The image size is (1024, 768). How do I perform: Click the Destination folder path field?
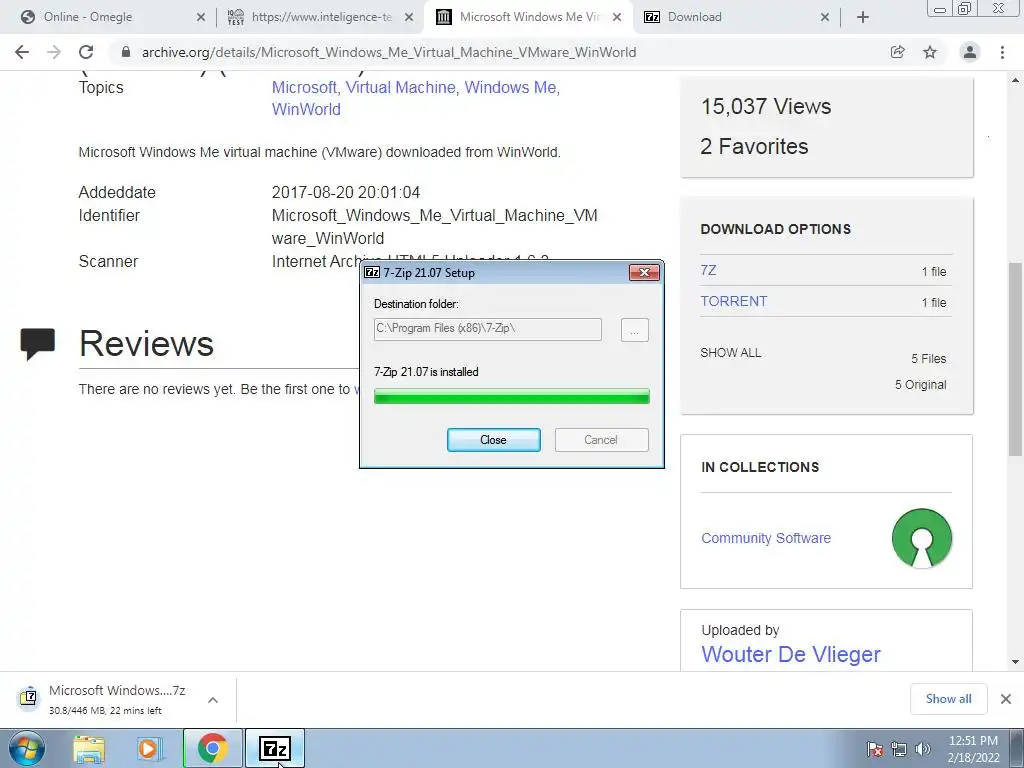[488, 329]
